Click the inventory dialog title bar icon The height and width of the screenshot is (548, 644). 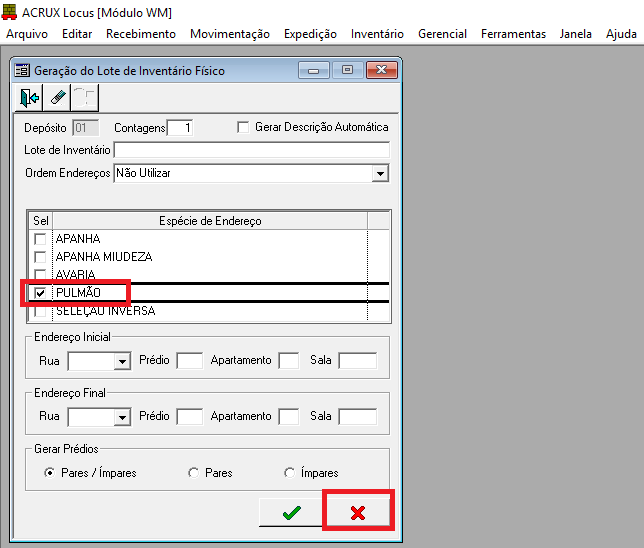pyautogui.click(x=22, y=71)
